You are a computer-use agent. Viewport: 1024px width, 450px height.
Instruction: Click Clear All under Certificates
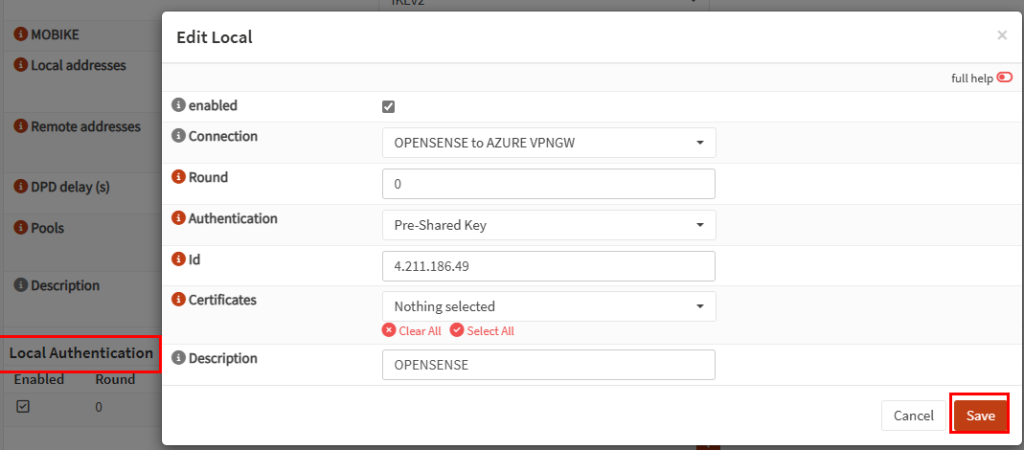(412, 330)
